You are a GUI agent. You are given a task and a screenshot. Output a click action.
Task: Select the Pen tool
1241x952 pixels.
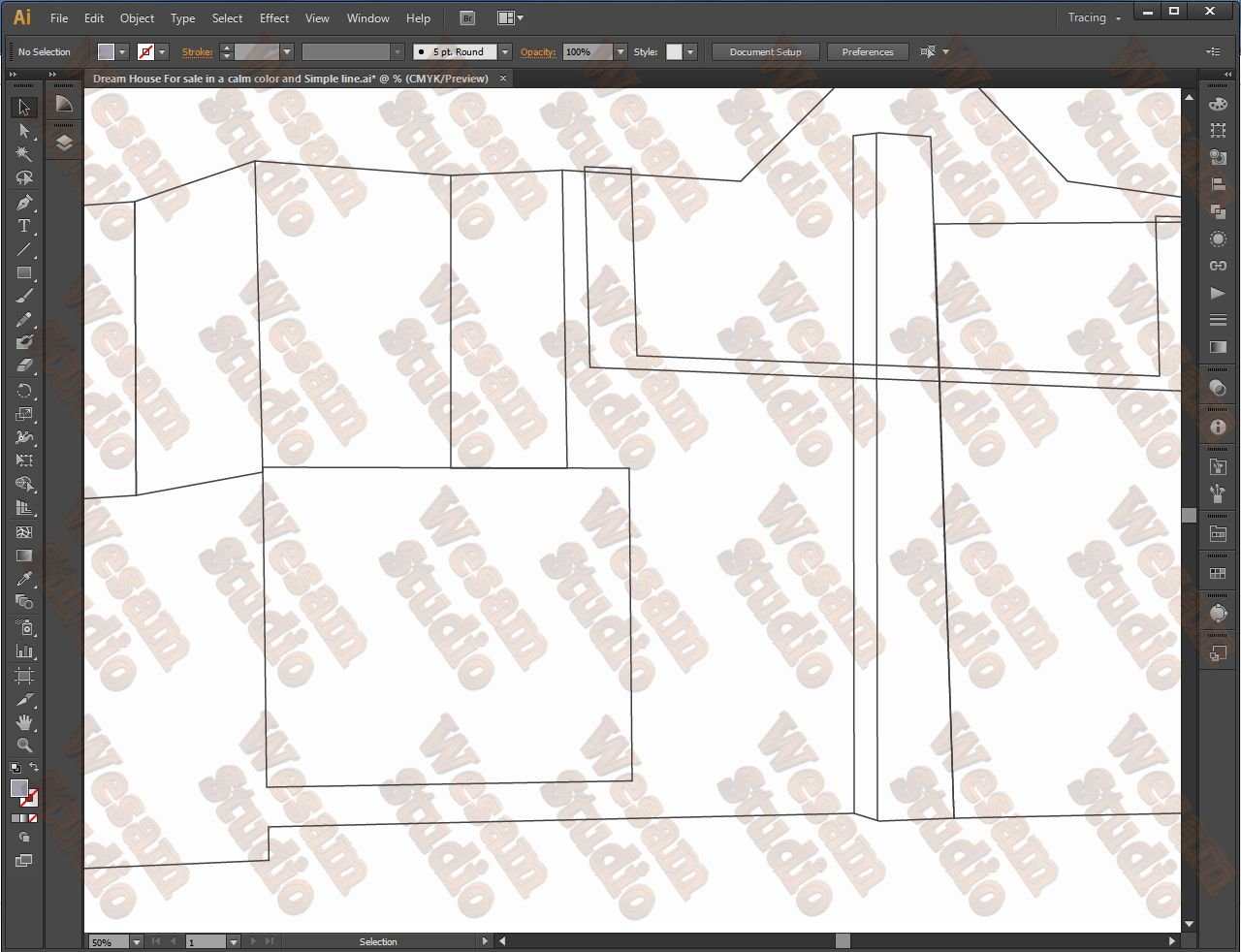[x=24, y=203]
